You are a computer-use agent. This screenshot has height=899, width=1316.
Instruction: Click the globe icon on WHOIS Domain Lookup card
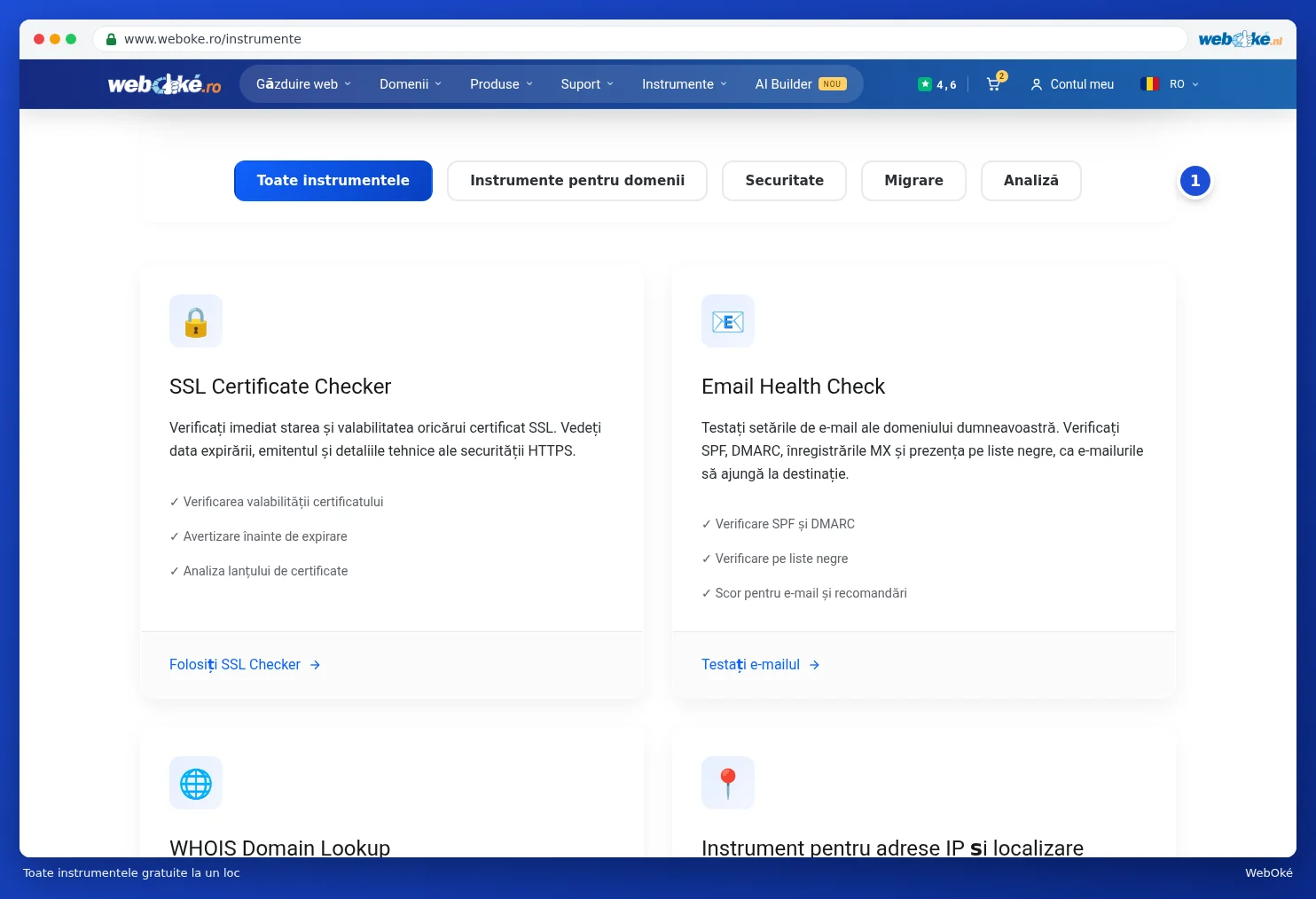point(196,783)
